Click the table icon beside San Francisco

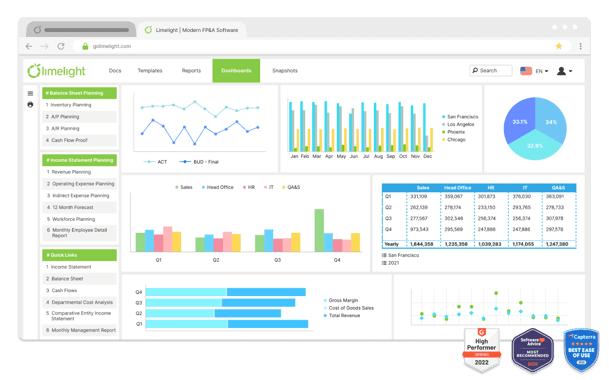point(384,255)
